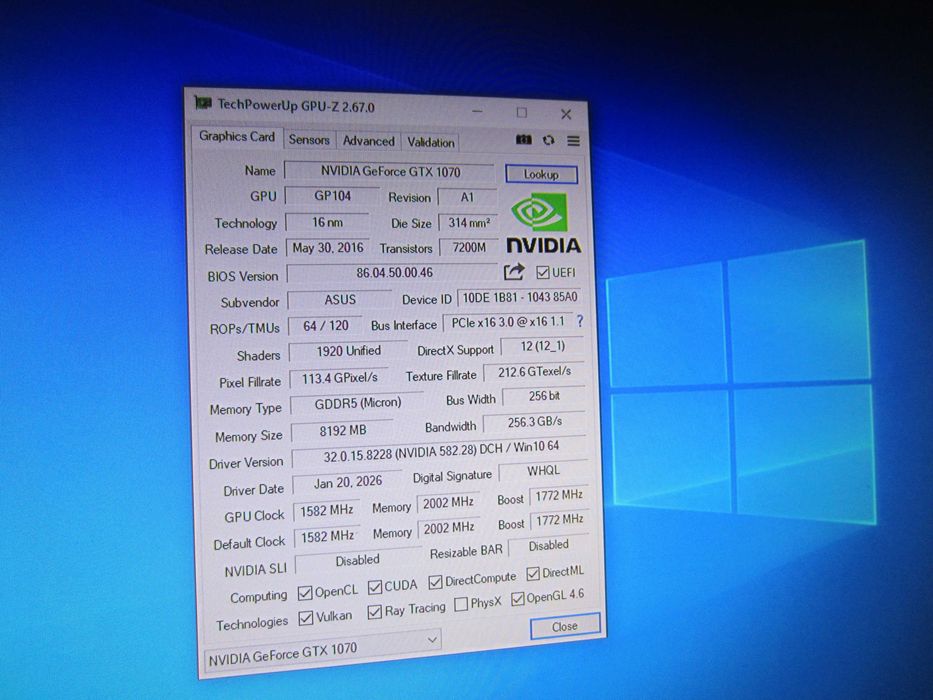Take a GPU-Z screenshot with camera icon
The height and width of the screenshot is (700, 933).
pos(524,139)
